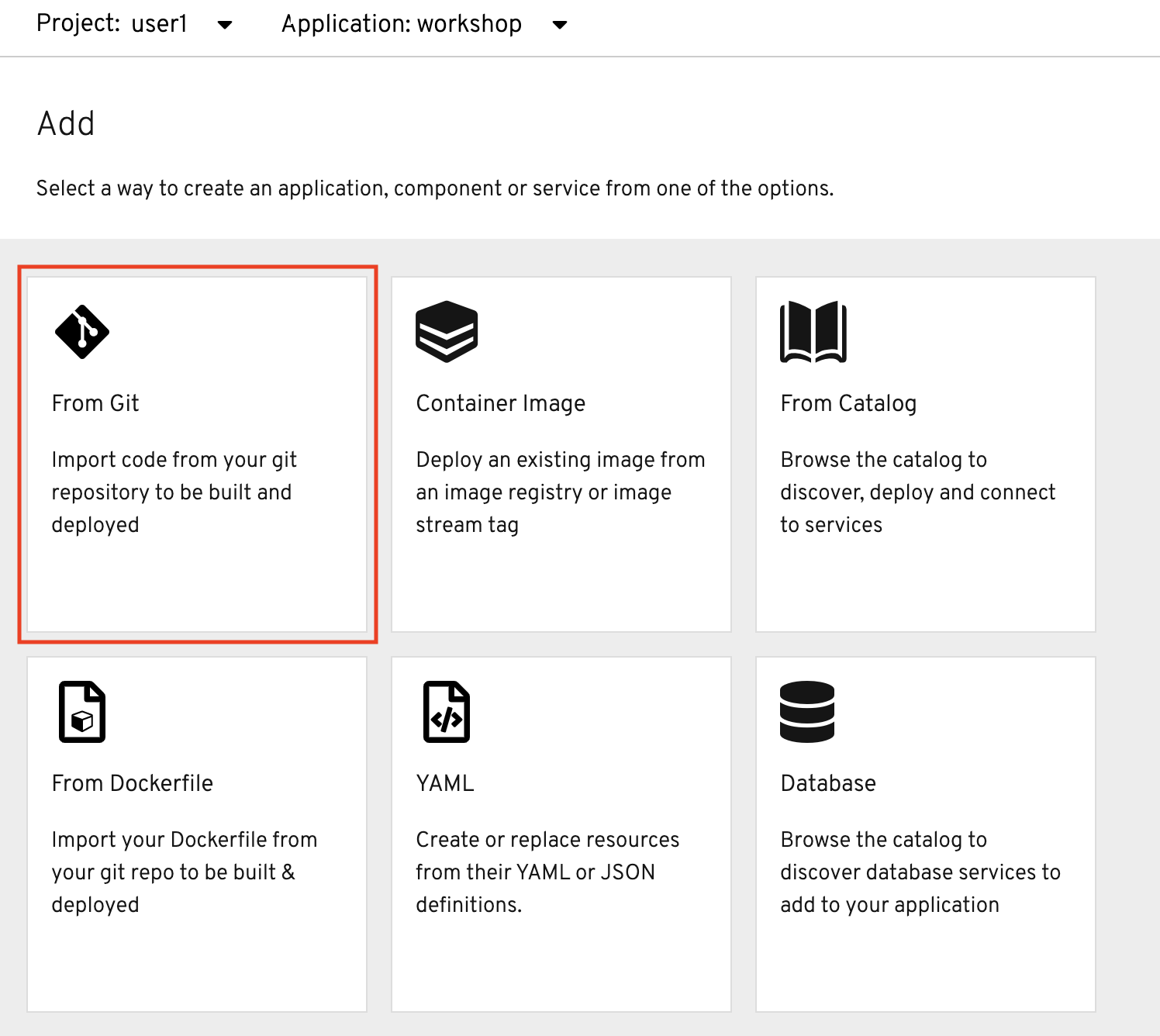Click the Git diamond icon

pyautogui.click(x=82, y=332)
